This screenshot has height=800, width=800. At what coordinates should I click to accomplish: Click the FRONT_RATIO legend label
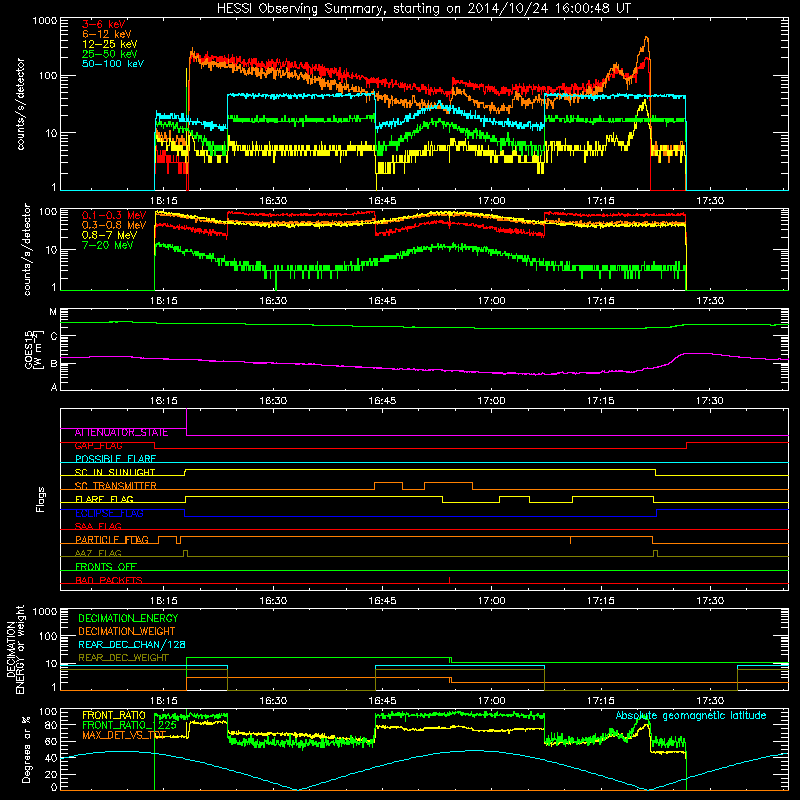114,716
